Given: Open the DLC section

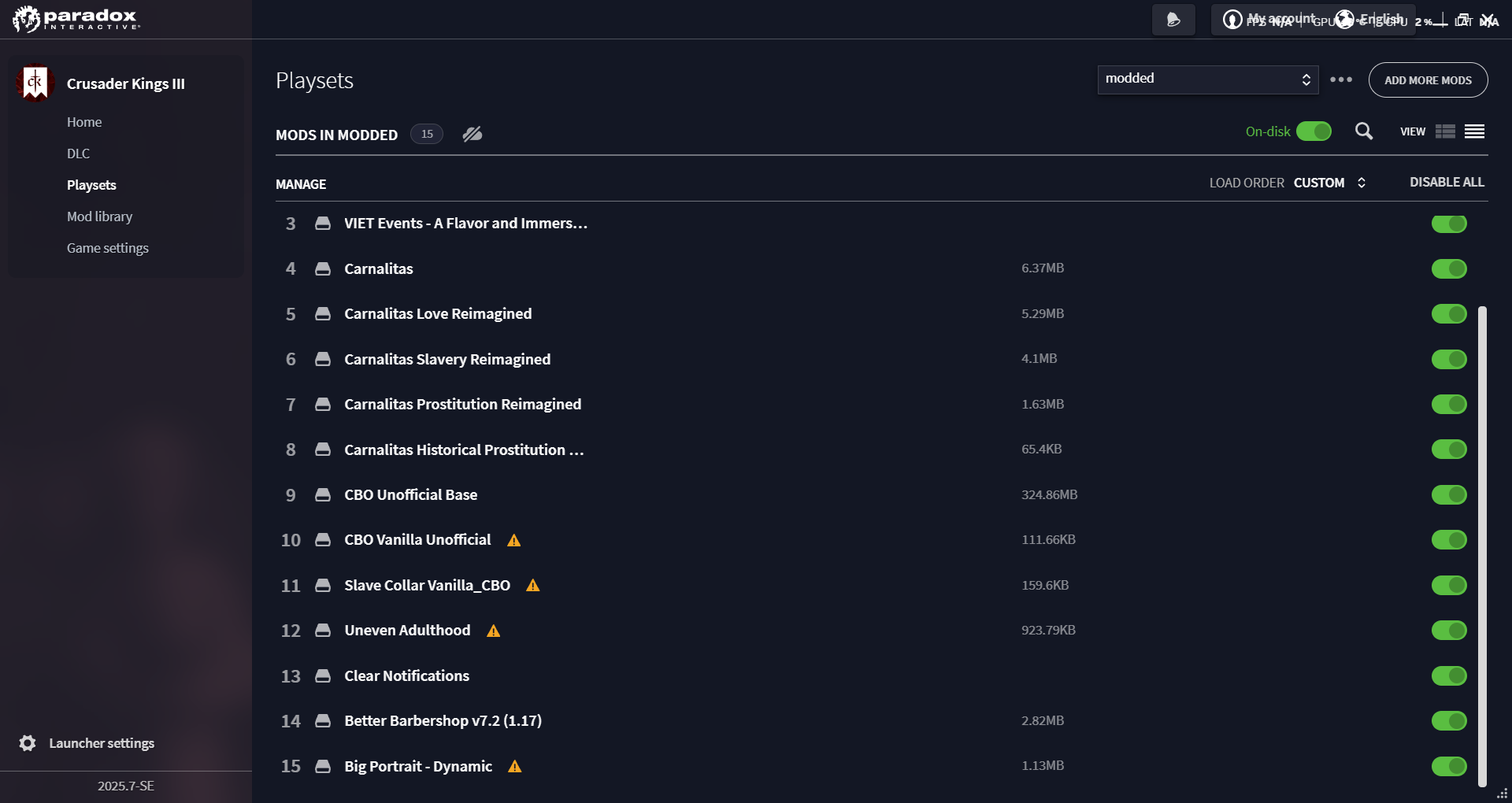Looking at the screenshot, I should point(78,154).
